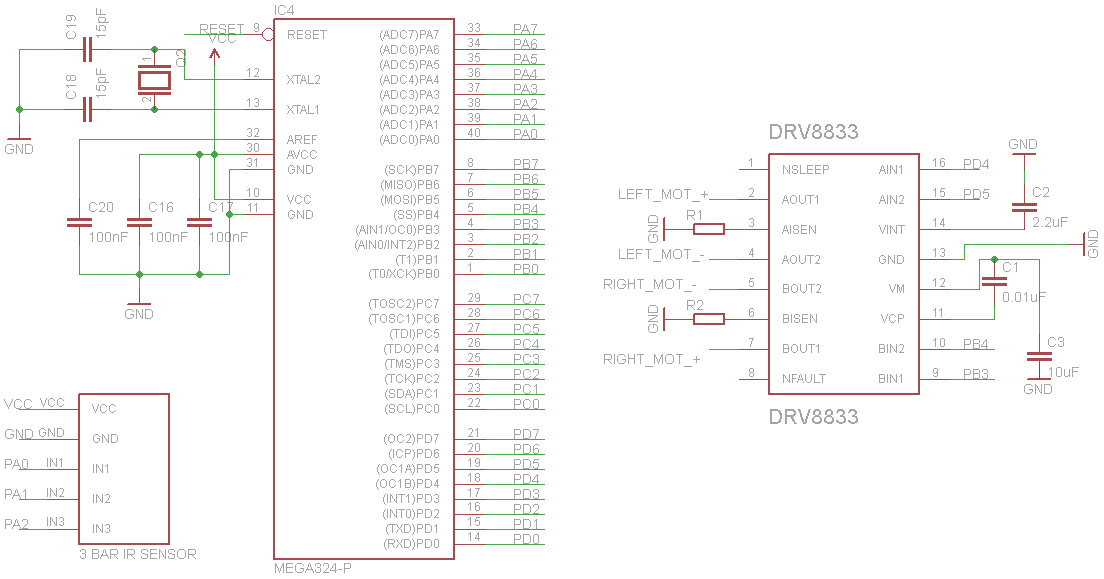The height and width of the screenshot is (579, 1104).
Task: Click the RIGHT_MOT_- net label
Action: 650,285
